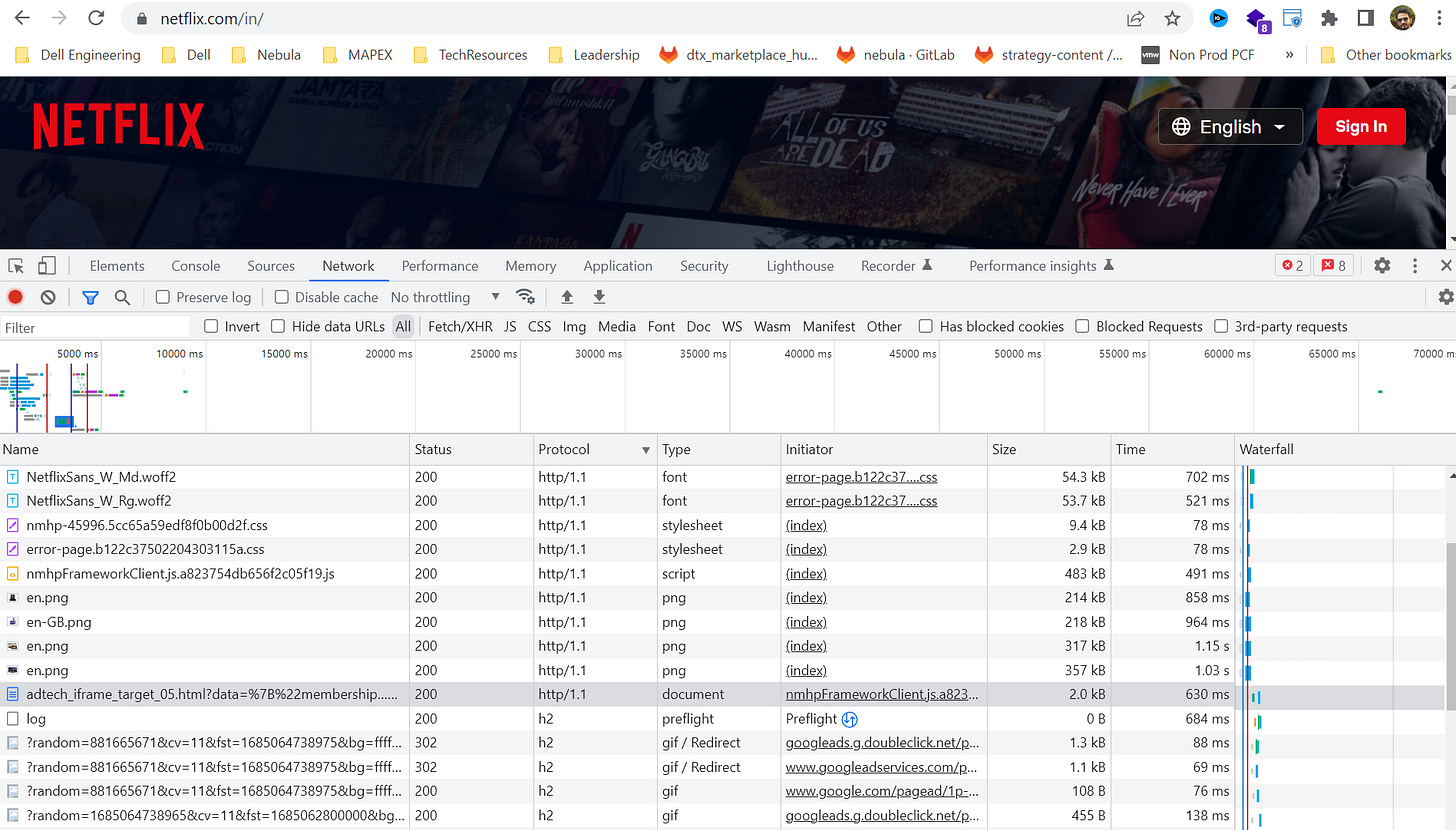
Task: Open the Sources tab
Action: 271,266
